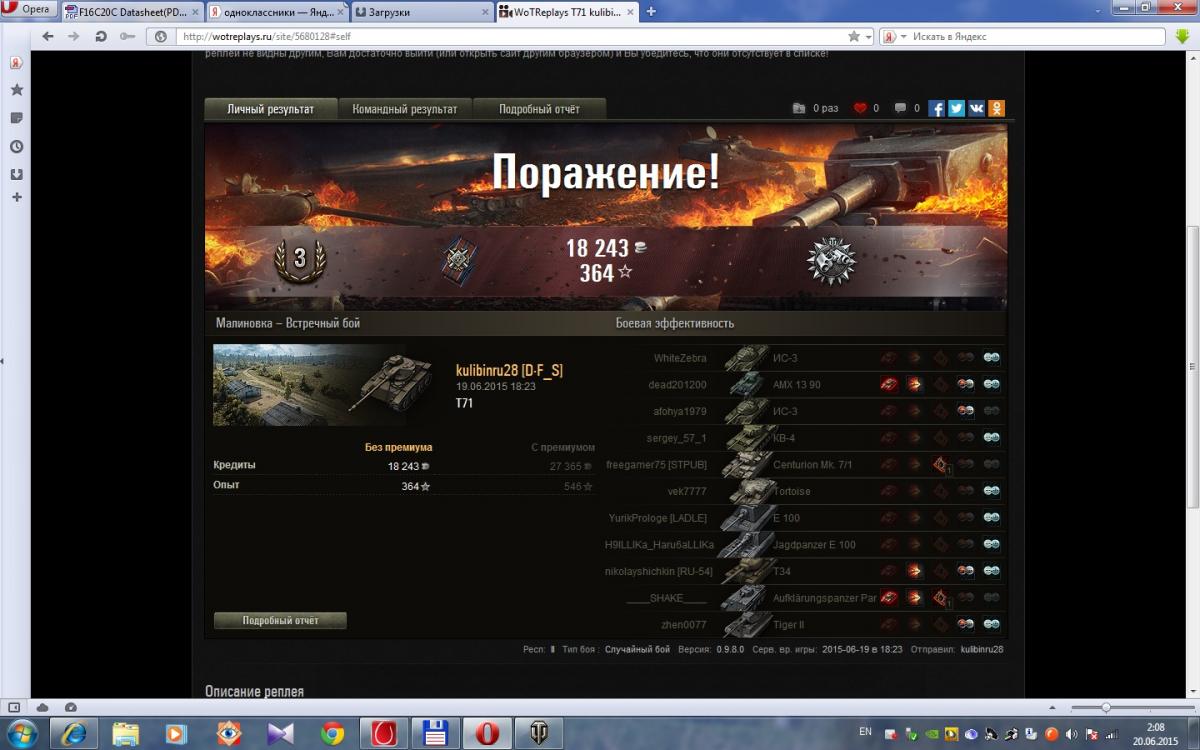Viewport: 1200px width, 750px height.
Task: Click sender name kulibinru28 in footer
Action: point(981,649)
